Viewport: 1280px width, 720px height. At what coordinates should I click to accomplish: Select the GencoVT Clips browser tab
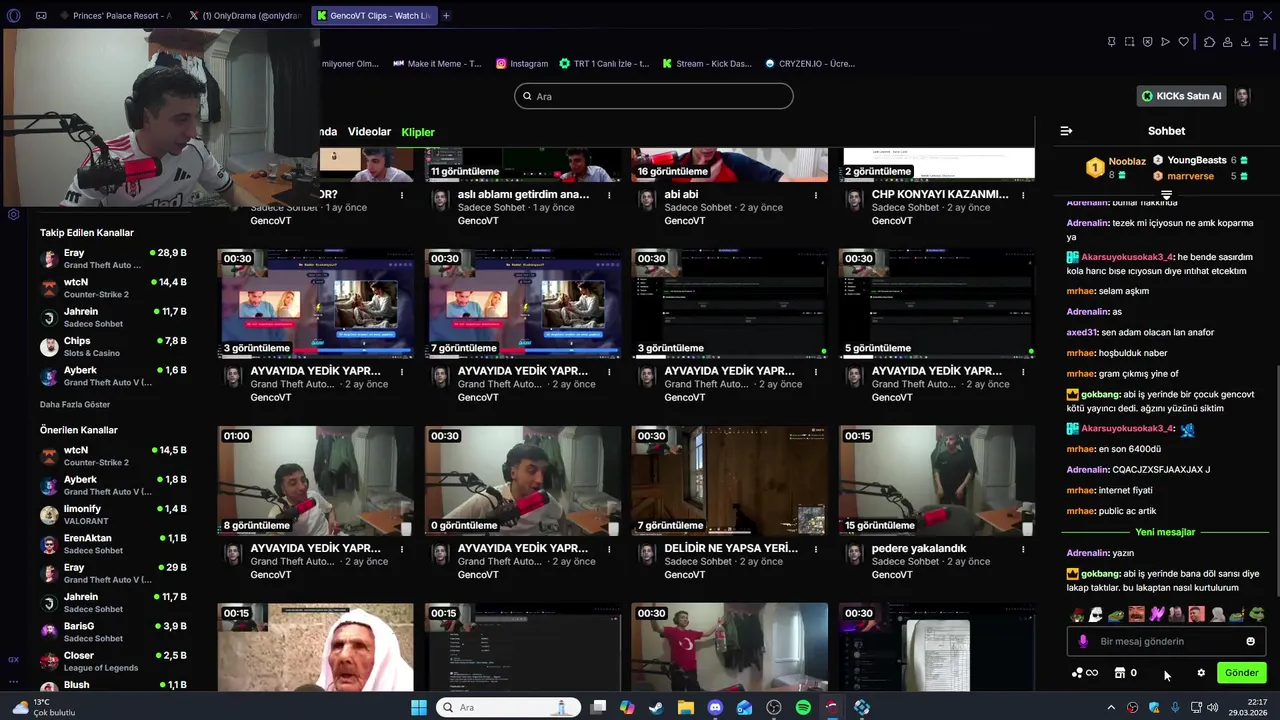pyautogui.click(x=374, y=16)
